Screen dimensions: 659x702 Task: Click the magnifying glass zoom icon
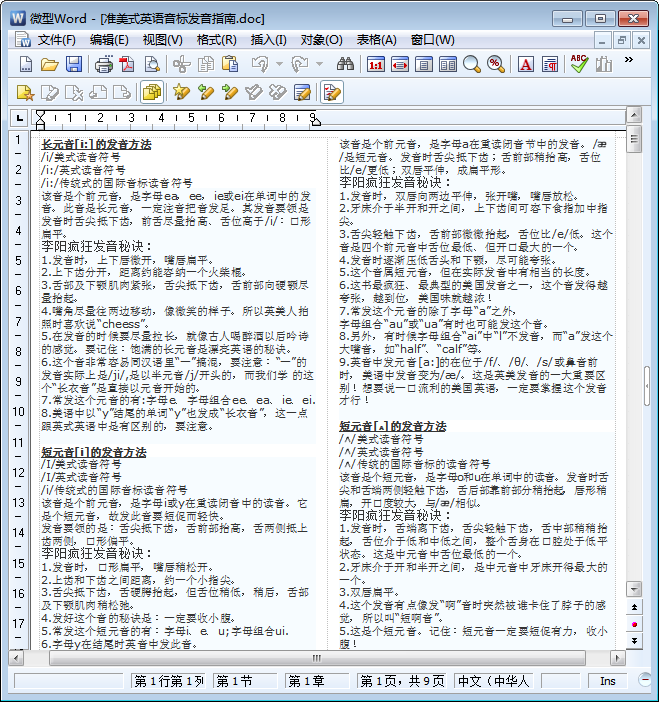(471, 64)
